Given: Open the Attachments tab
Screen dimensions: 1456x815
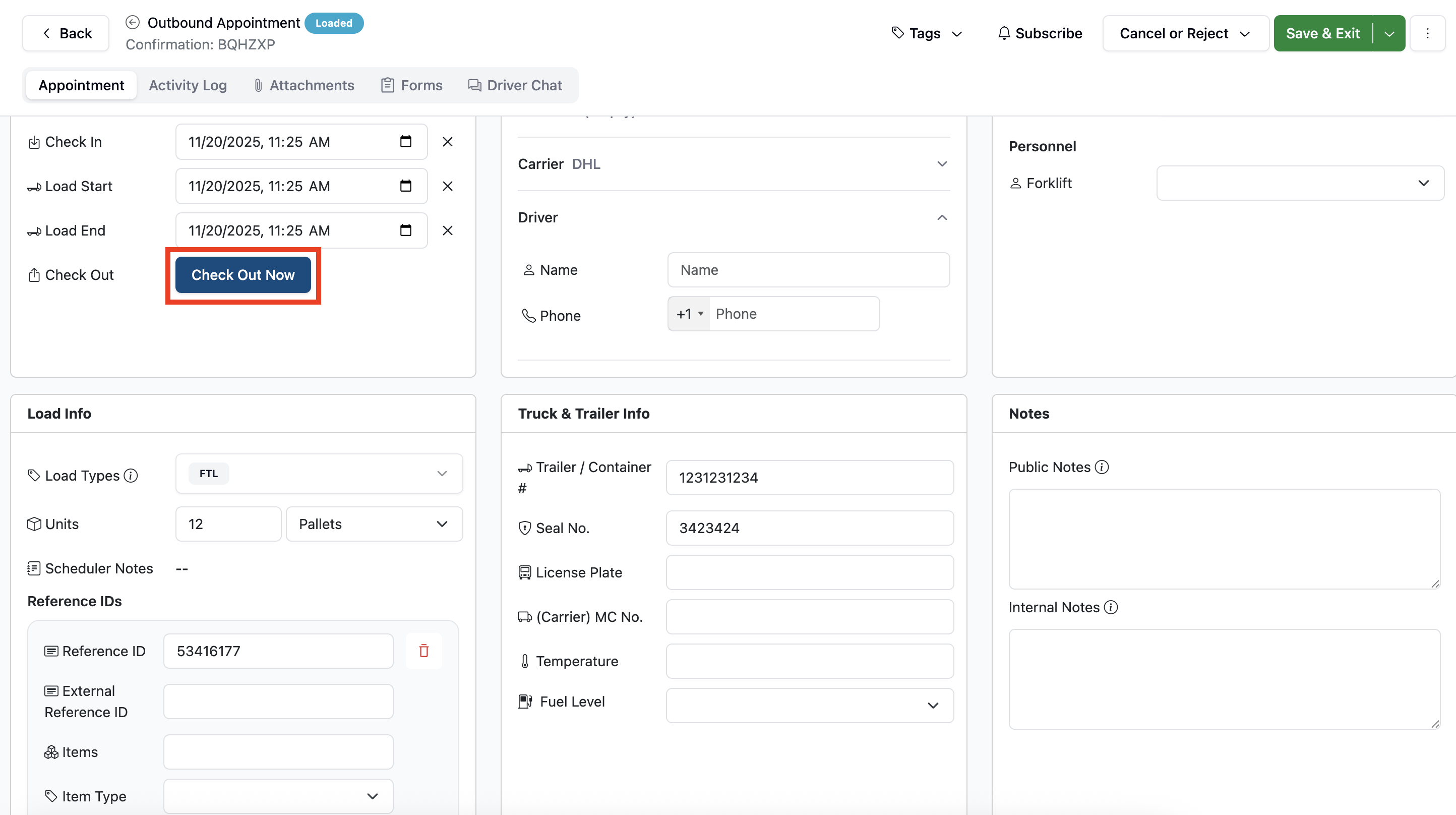Looking at the screenshot, I should 304,85.
